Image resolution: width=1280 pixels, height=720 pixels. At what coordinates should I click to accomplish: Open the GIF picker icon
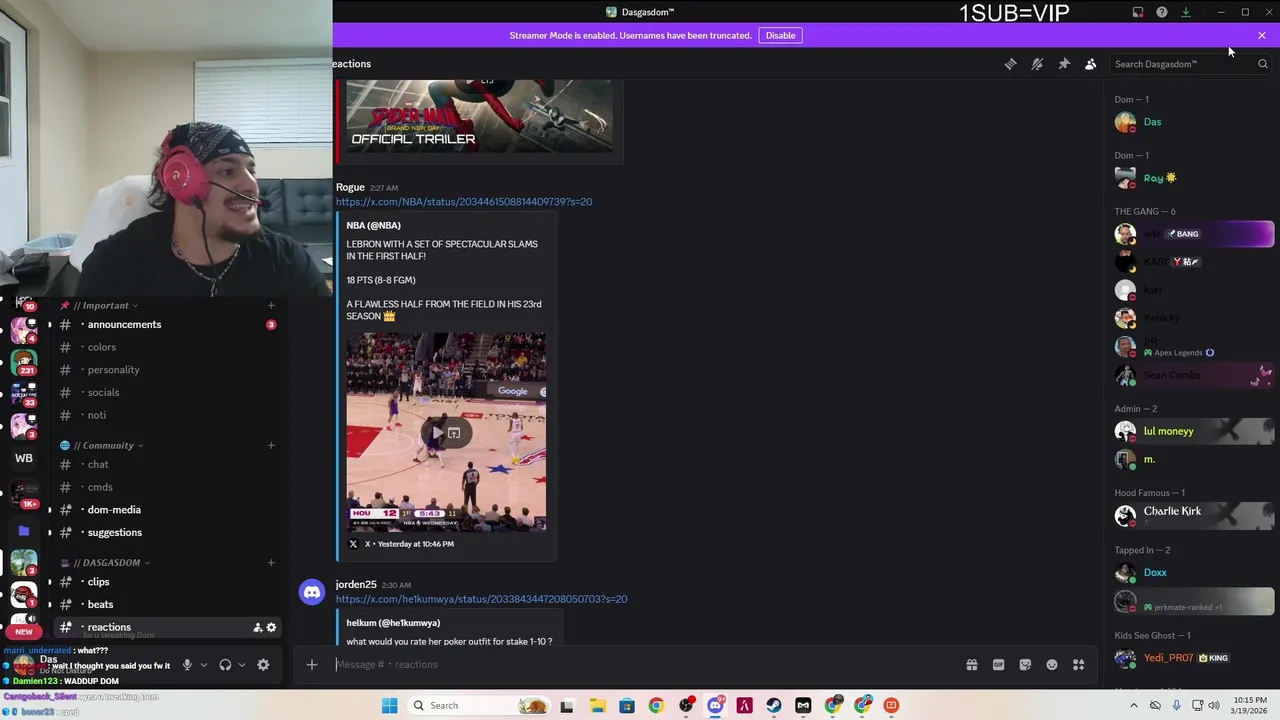point(998,664)
